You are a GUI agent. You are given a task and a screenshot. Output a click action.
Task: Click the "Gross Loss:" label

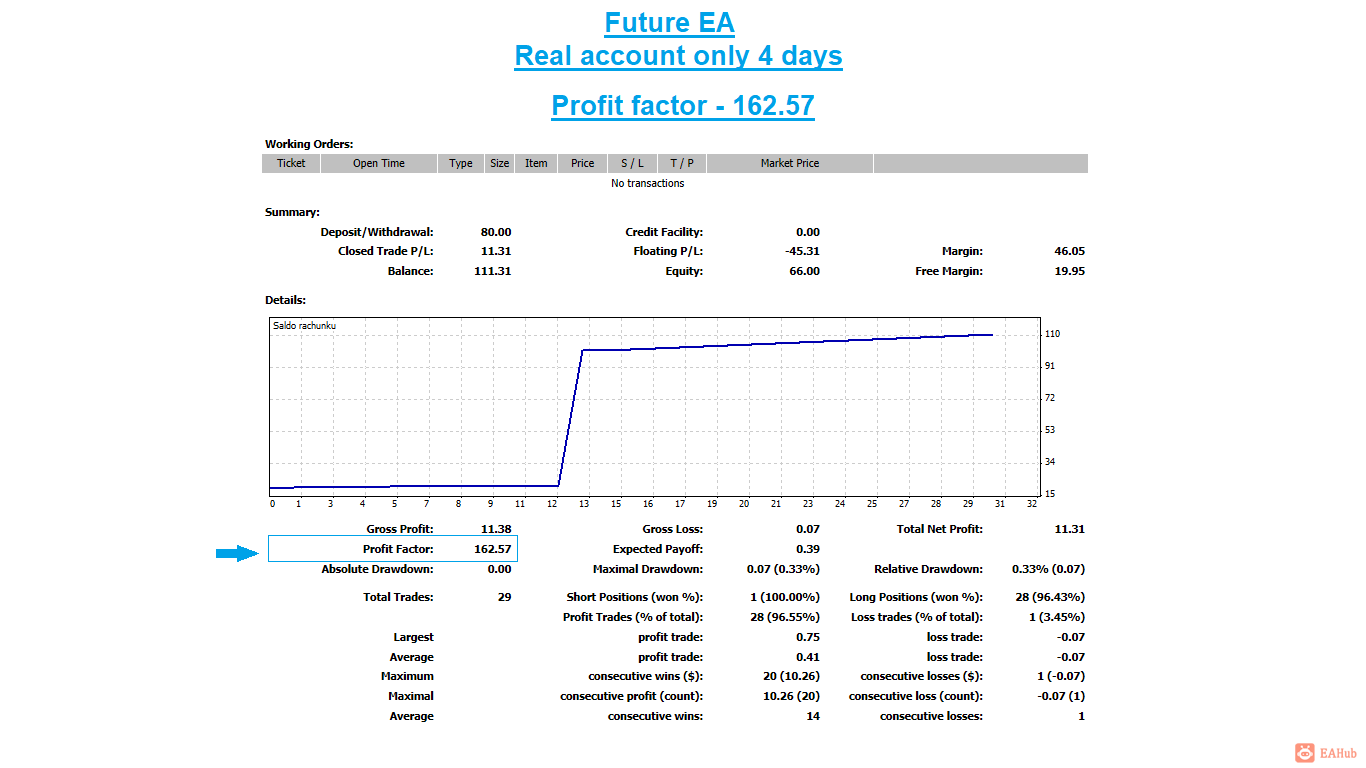[x=672, y=529]
